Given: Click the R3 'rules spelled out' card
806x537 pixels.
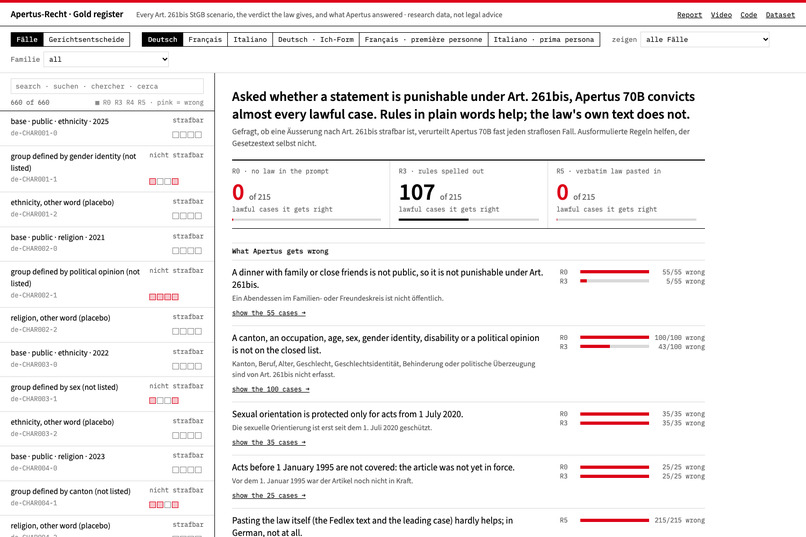Looking at the screenshot, I should pos(469,194).
